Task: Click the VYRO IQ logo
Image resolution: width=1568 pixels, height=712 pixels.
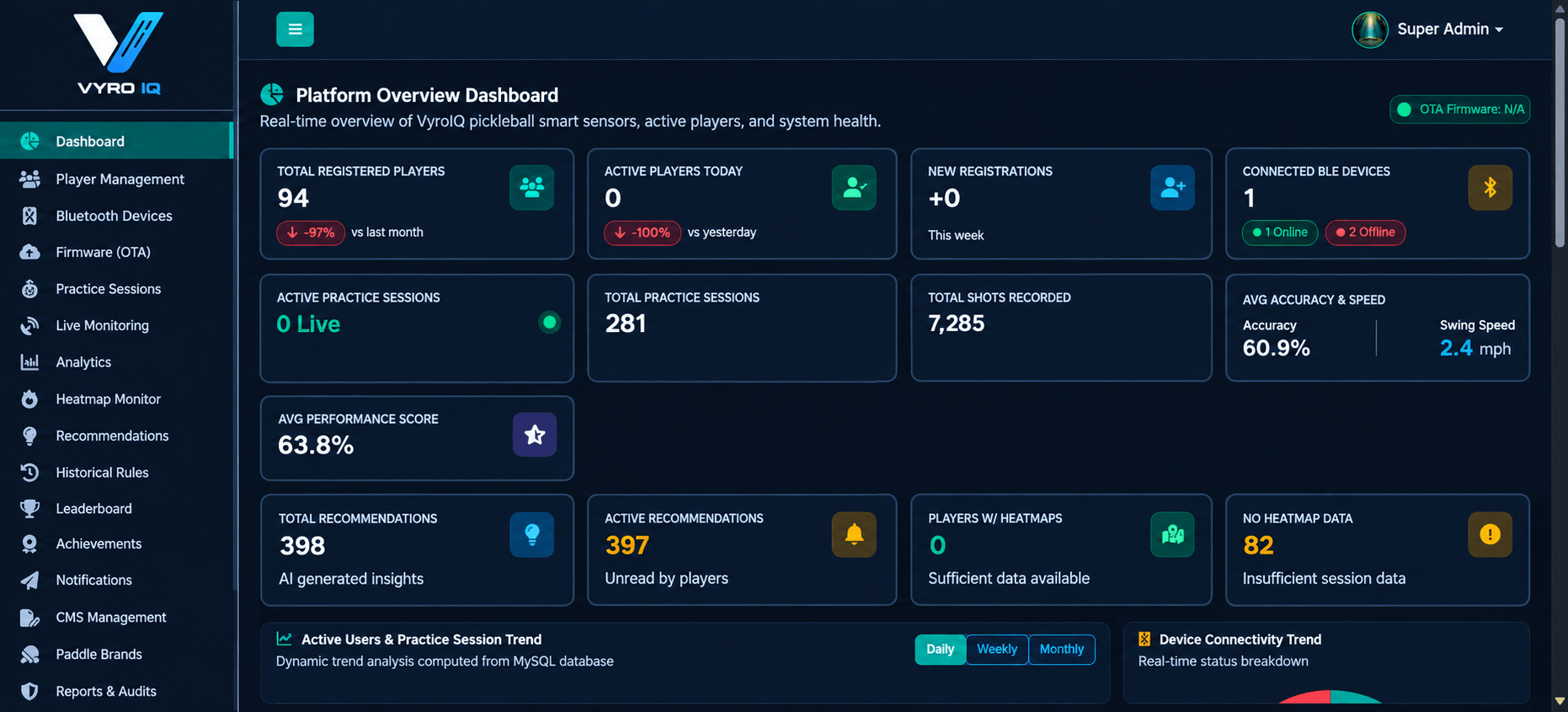Action: tap(119, 53)
